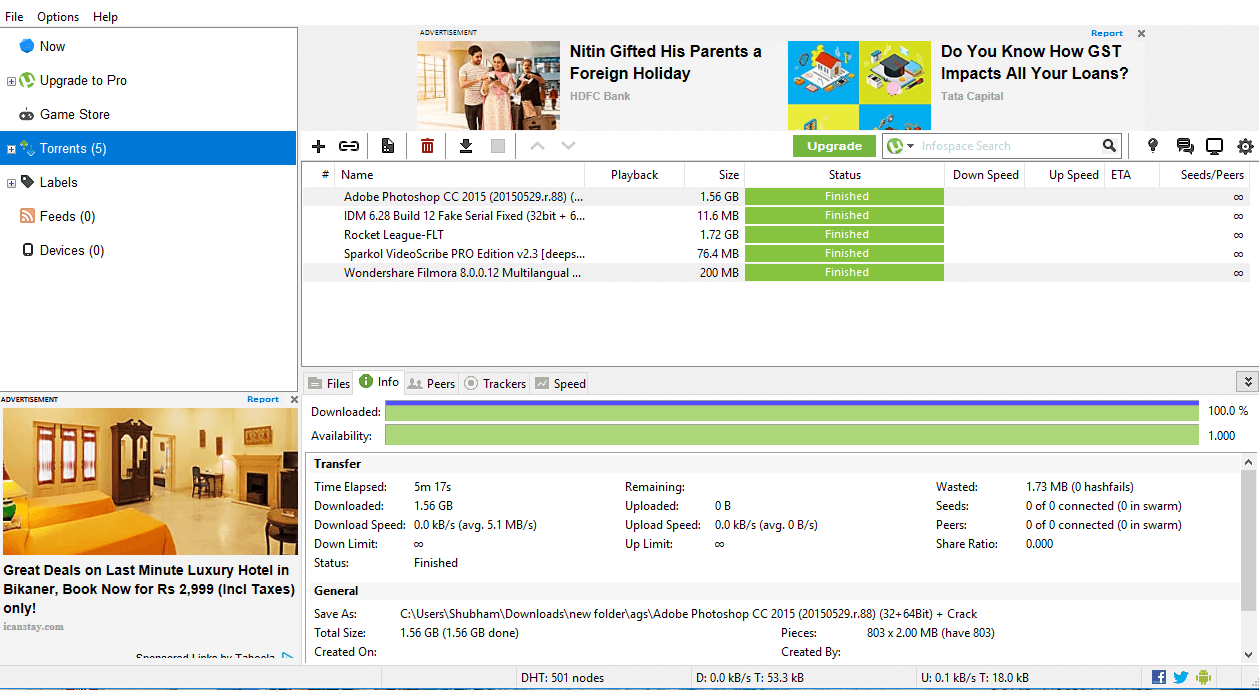Click the Remote monitor icon in toolbar
Image resolution: width=1259 pixels, height=690 pixels.
[1214, 146]
